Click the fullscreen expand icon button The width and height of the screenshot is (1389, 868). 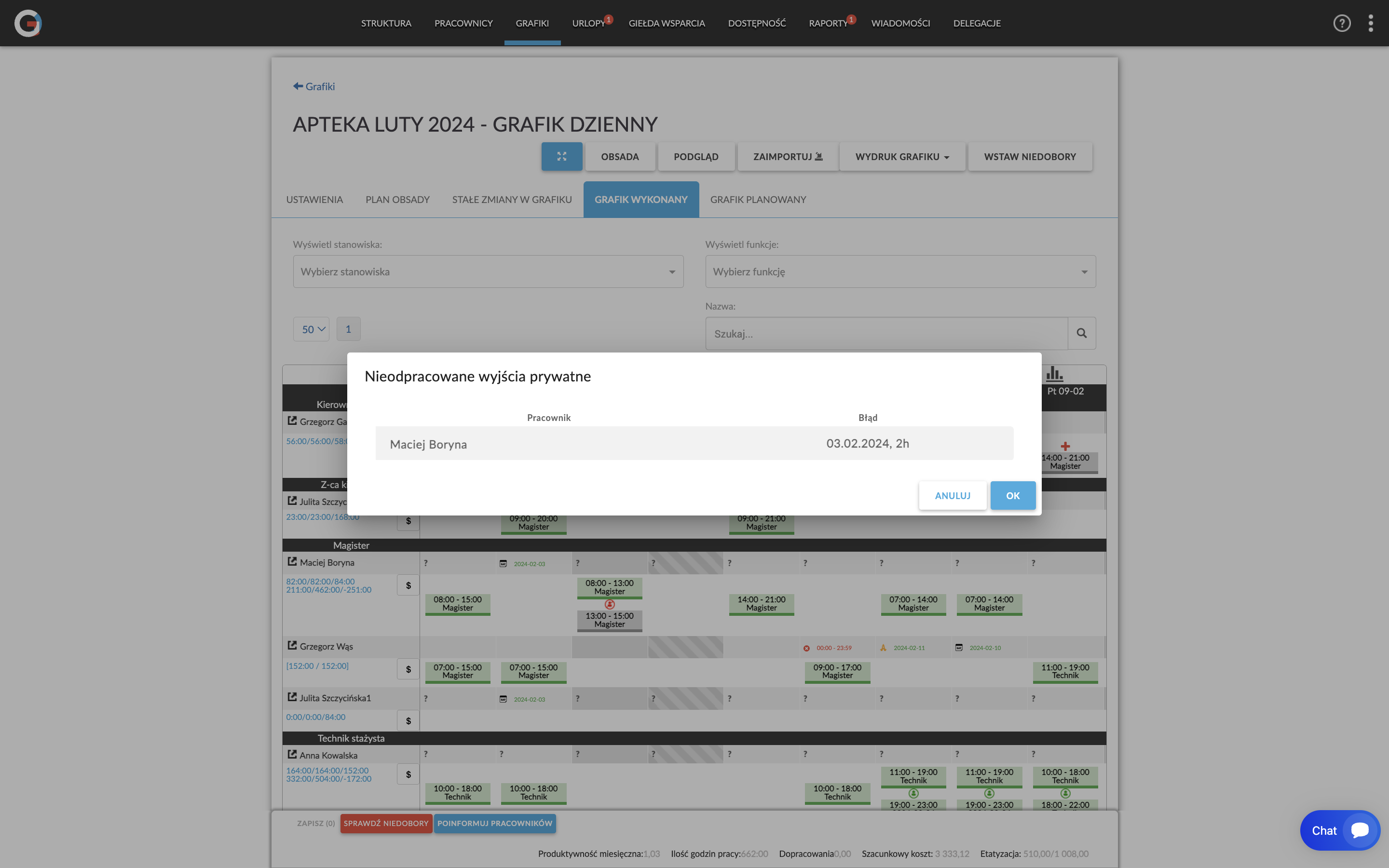[561, 156]
